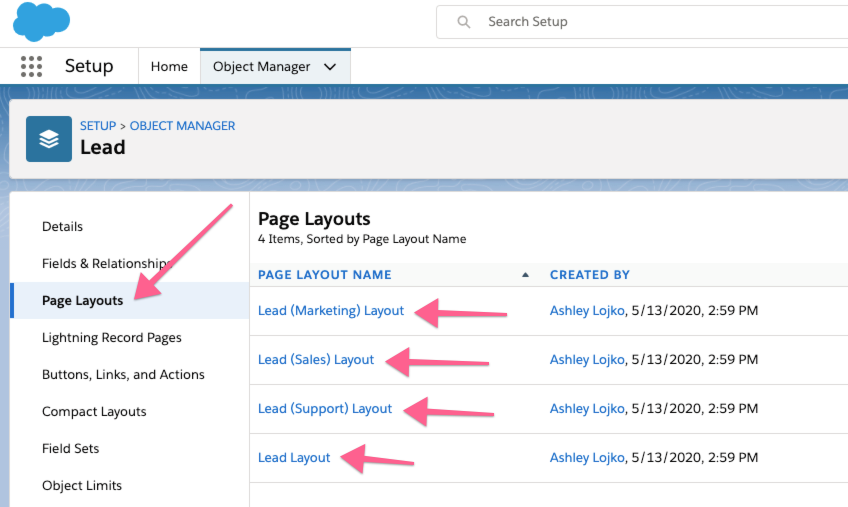The height and width of the screenshot is (507, 848).
Task: Open the Lead (Sales) Layout link
Action: pos(316,360)
